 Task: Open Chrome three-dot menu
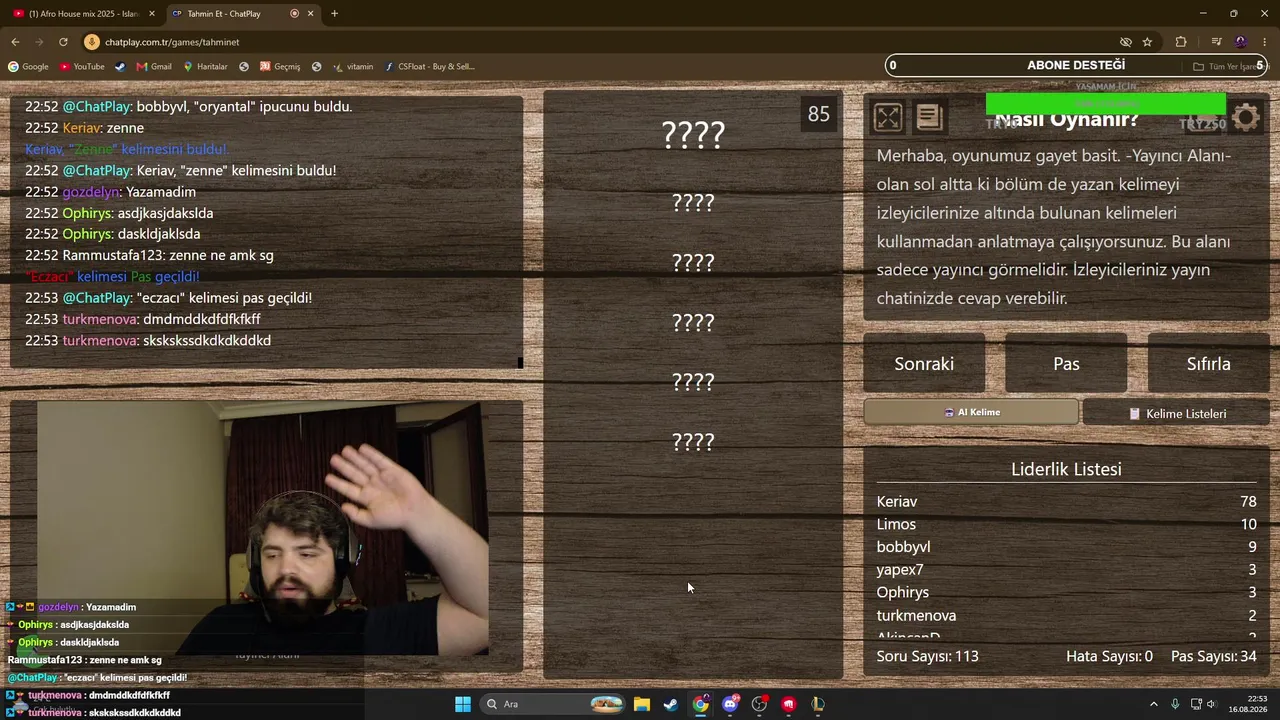pos(1265,42)
